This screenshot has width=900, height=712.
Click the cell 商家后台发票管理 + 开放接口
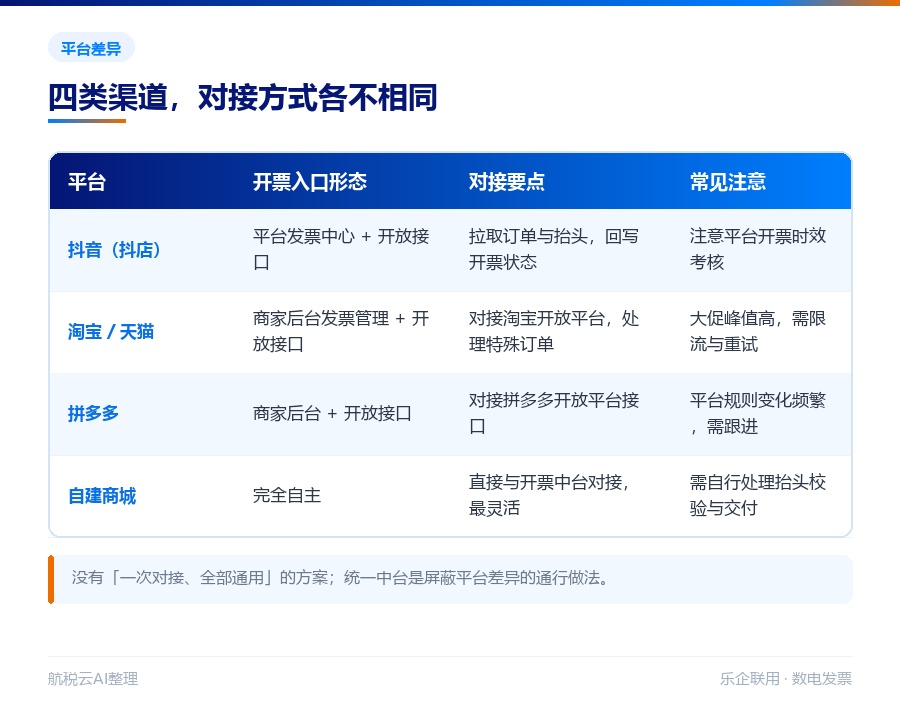pyautogui.click(x=341, y=331)
